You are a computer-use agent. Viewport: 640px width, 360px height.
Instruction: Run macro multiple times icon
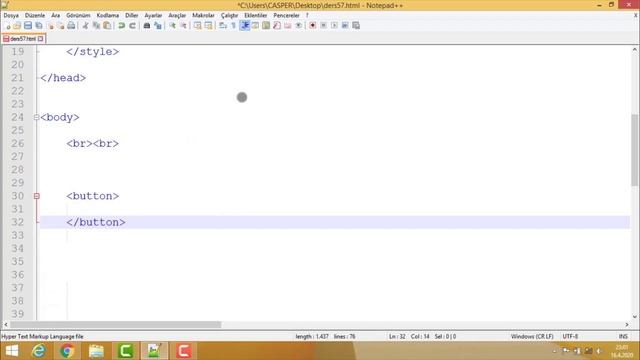click(345, 26)
